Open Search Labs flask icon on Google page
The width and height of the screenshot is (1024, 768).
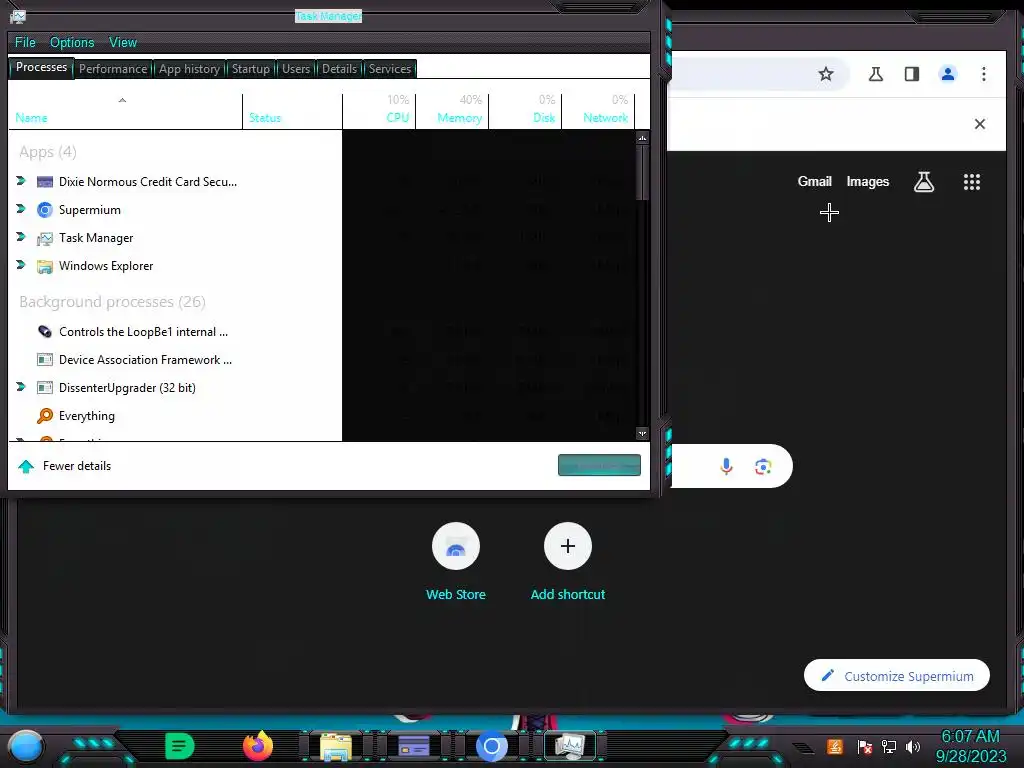coord(923,182)
